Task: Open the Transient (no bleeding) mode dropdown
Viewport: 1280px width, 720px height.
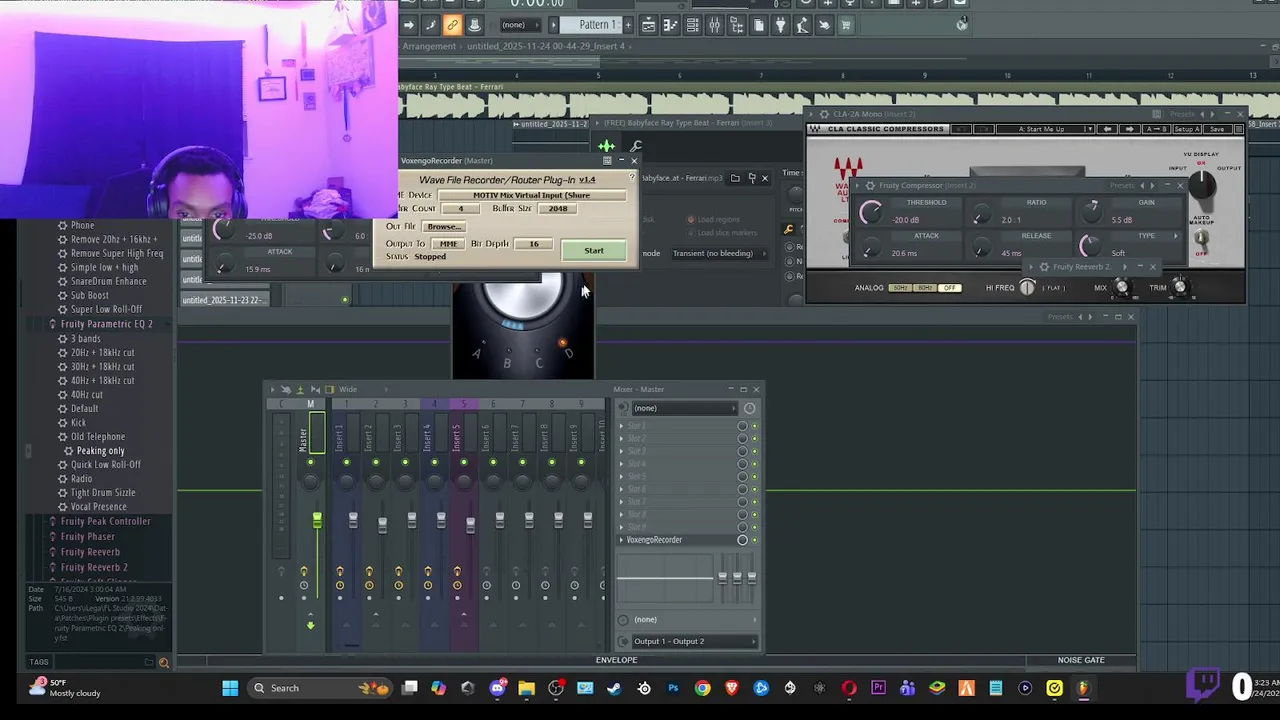Action: pyautogui.click(x=720, y=253)
